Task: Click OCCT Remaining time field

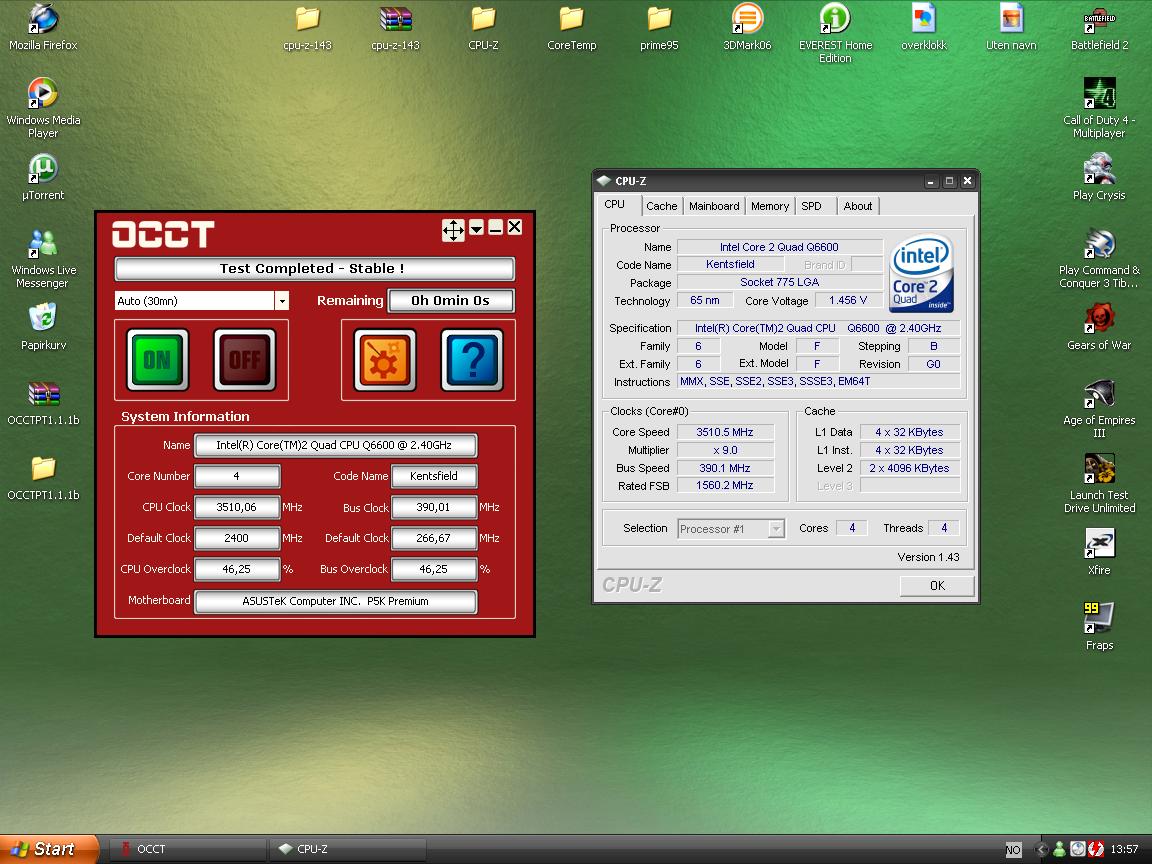Action: (x=450, y=300)
